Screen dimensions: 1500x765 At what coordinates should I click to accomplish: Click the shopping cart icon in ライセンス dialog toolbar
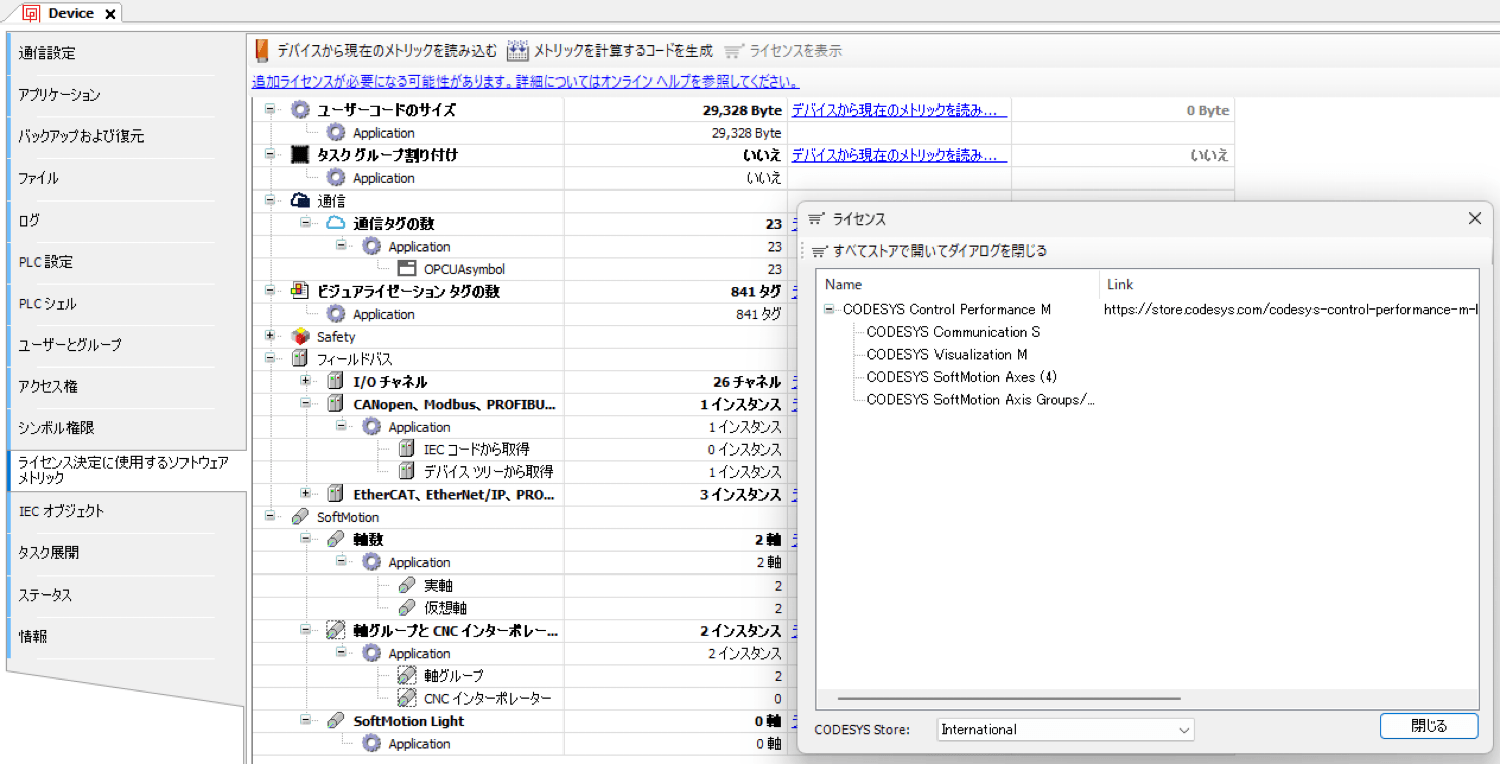point(820,251)
